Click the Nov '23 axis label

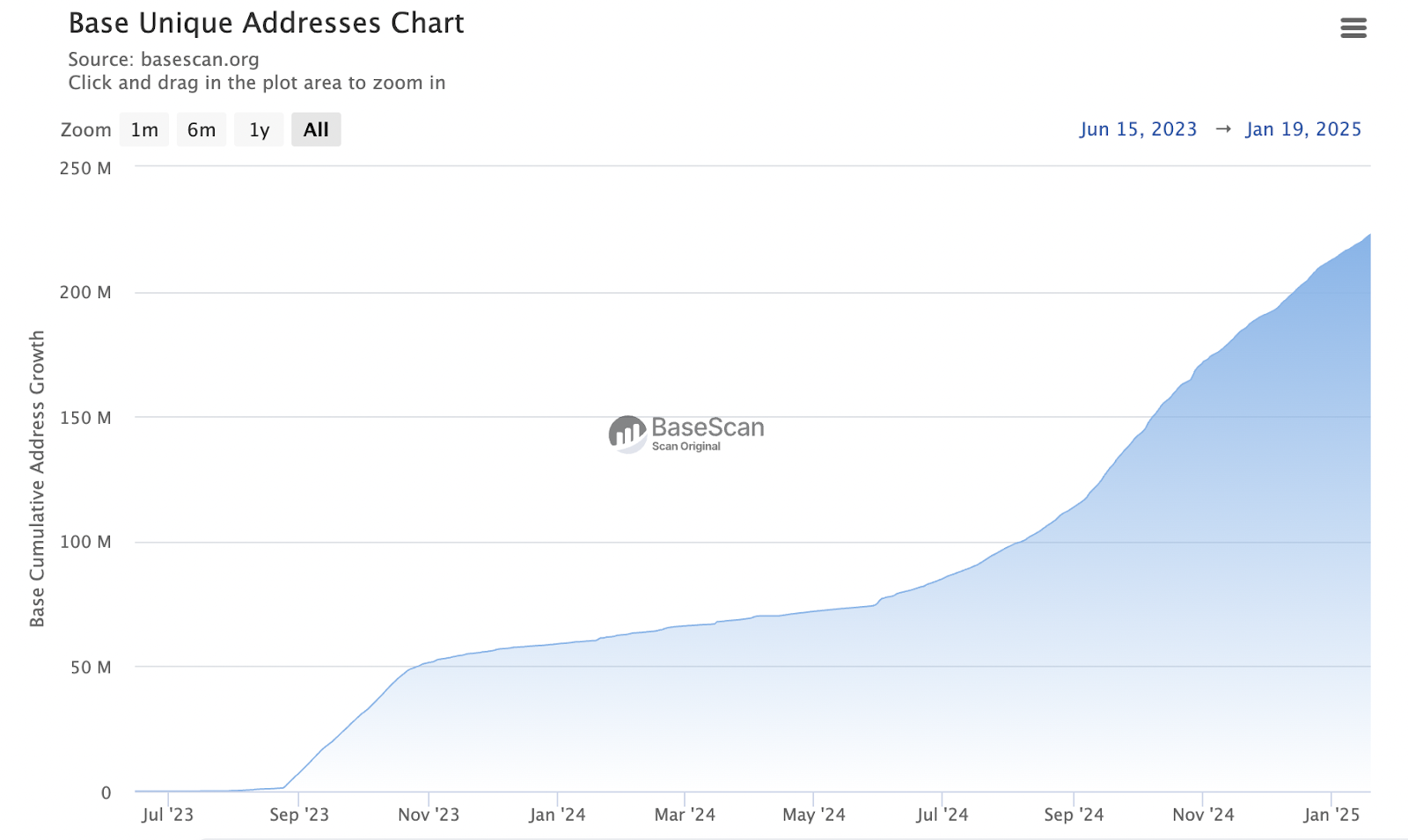[x=429, y=814]
